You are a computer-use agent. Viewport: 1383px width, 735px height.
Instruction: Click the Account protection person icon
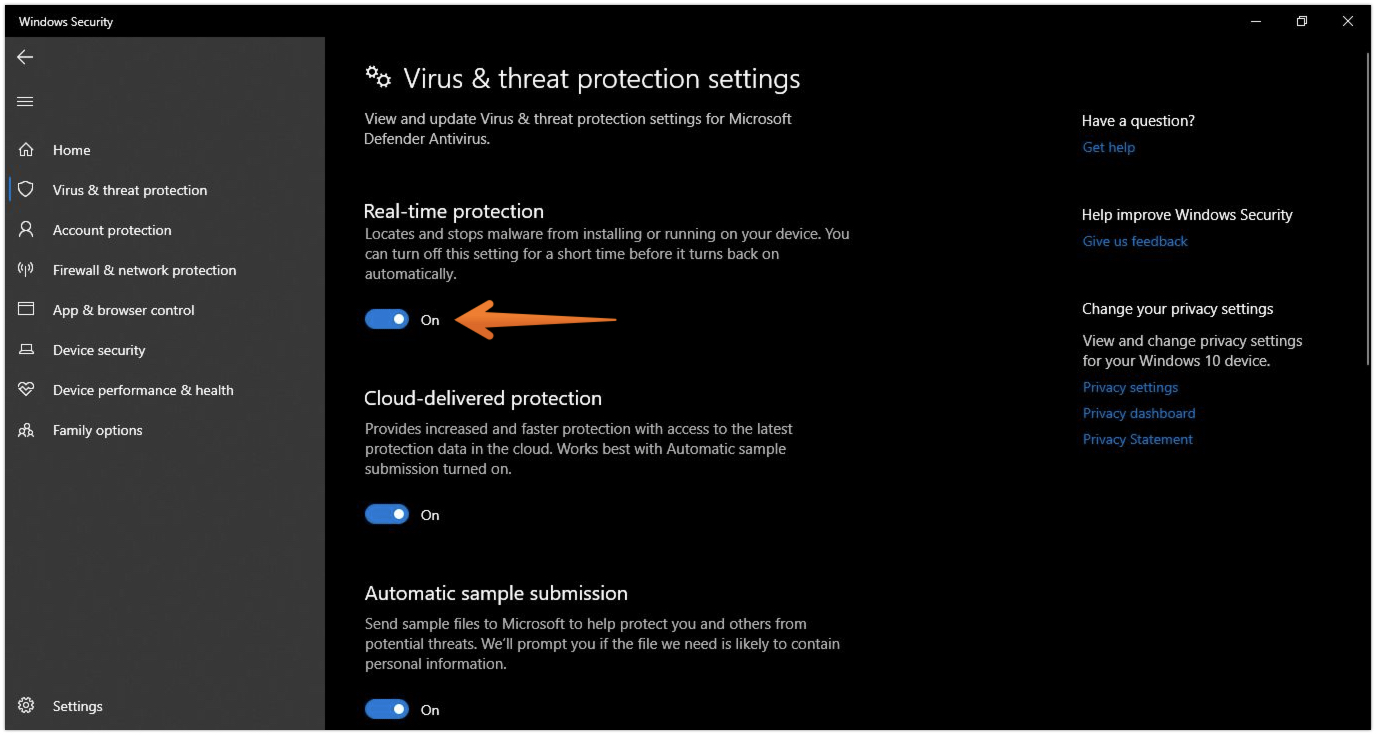click(x=26, y=229)
